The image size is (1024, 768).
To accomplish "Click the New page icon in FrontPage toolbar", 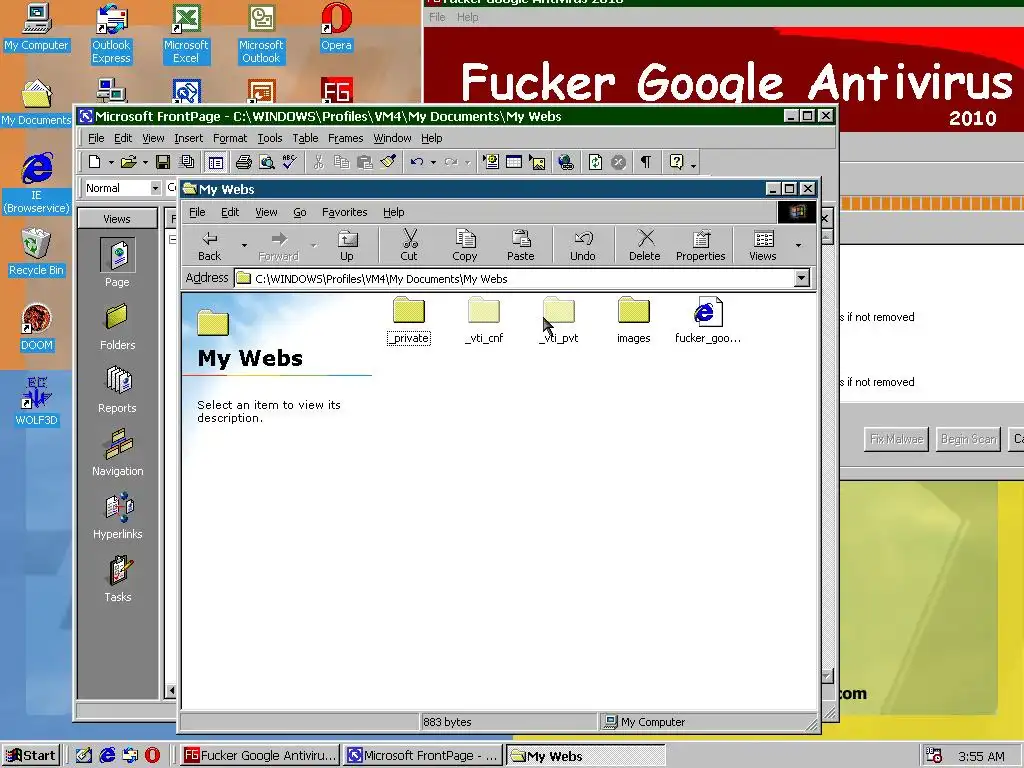I will pyautogui.click(x=95, y=161).
